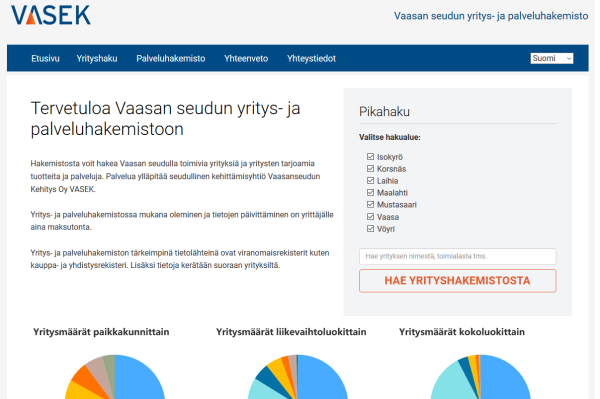
Task: Click the VASEK logo
Action: coord(51,15)
